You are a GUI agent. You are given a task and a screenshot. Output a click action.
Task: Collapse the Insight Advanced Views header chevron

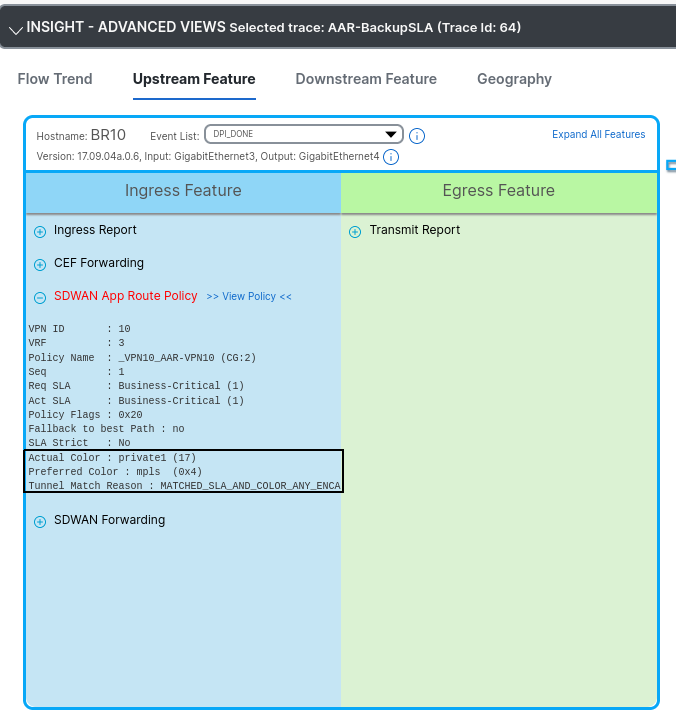click(14, 29)
